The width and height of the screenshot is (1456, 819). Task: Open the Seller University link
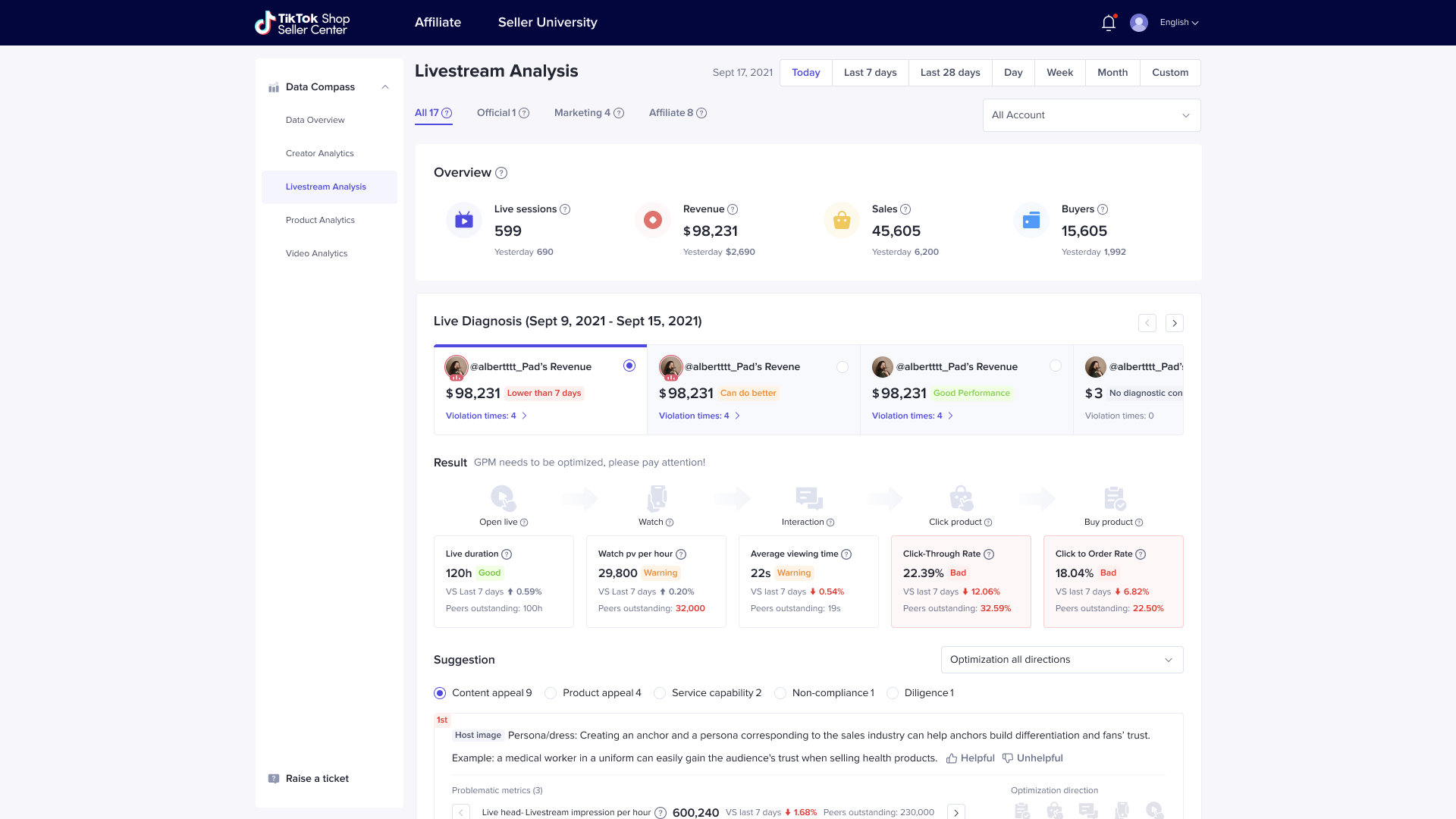tap(548, 23)
